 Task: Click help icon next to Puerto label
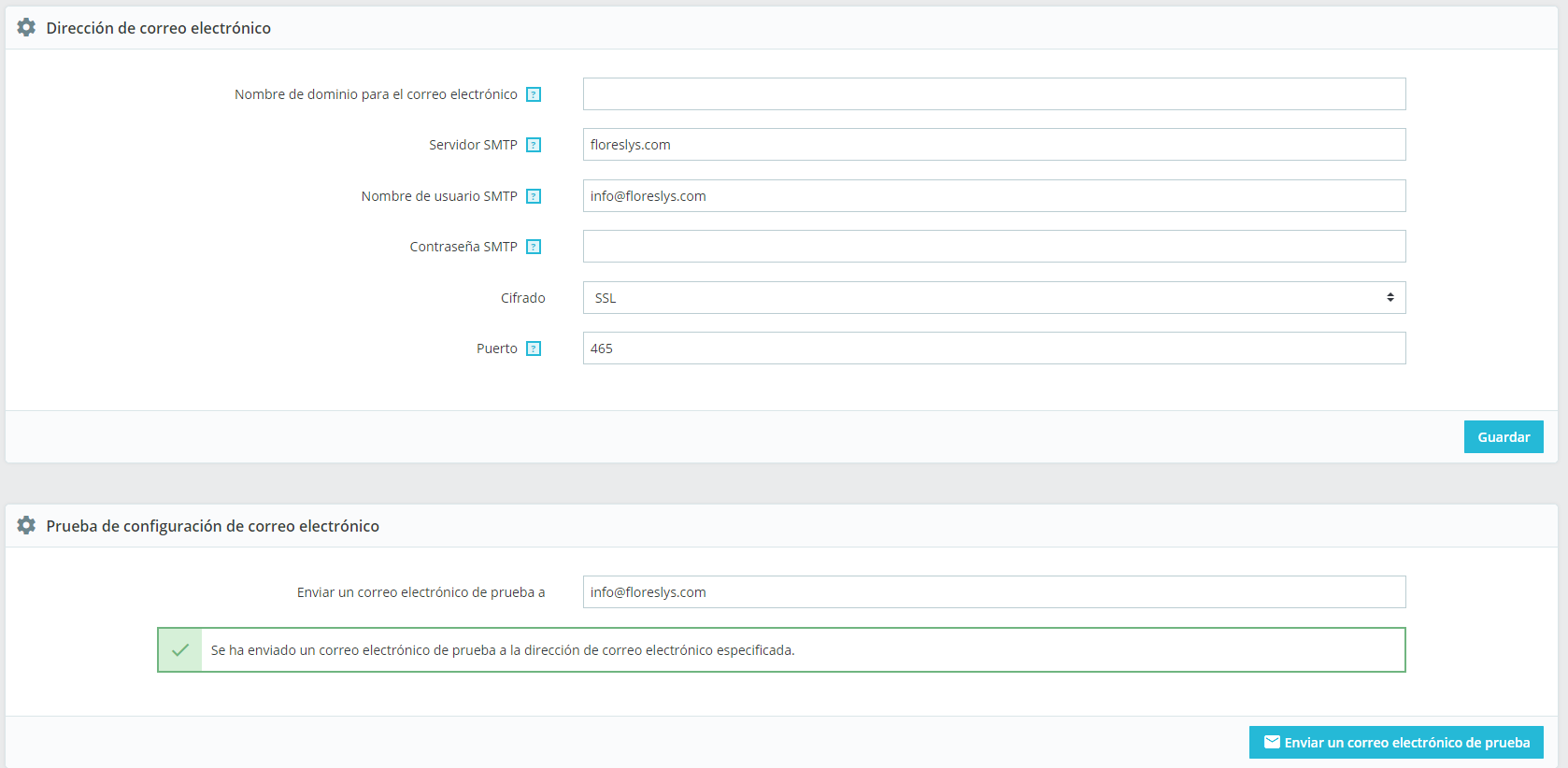click(534, 348)
